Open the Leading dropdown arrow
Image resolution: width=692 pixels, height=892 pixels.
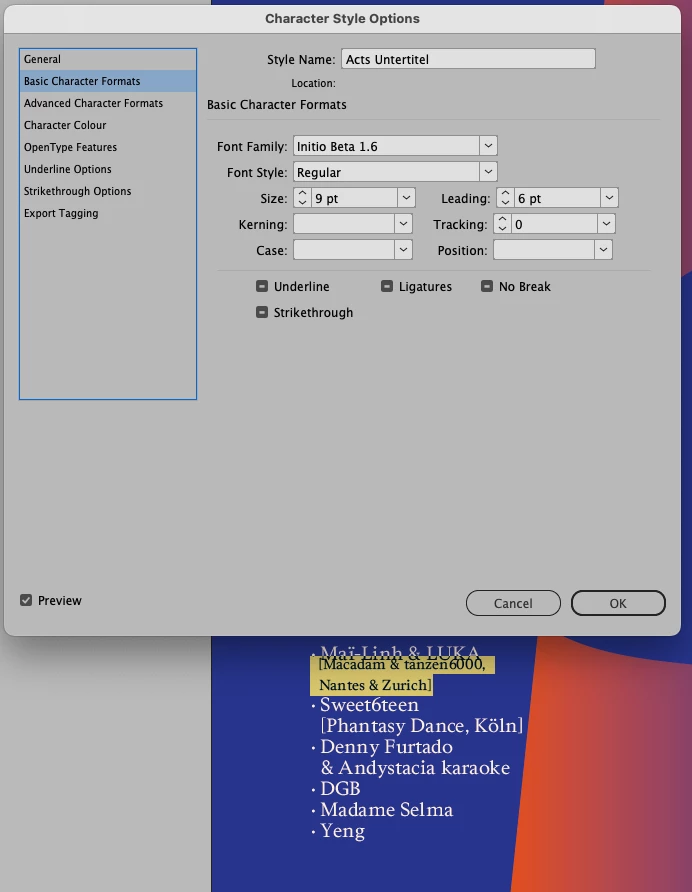(609, 198)
